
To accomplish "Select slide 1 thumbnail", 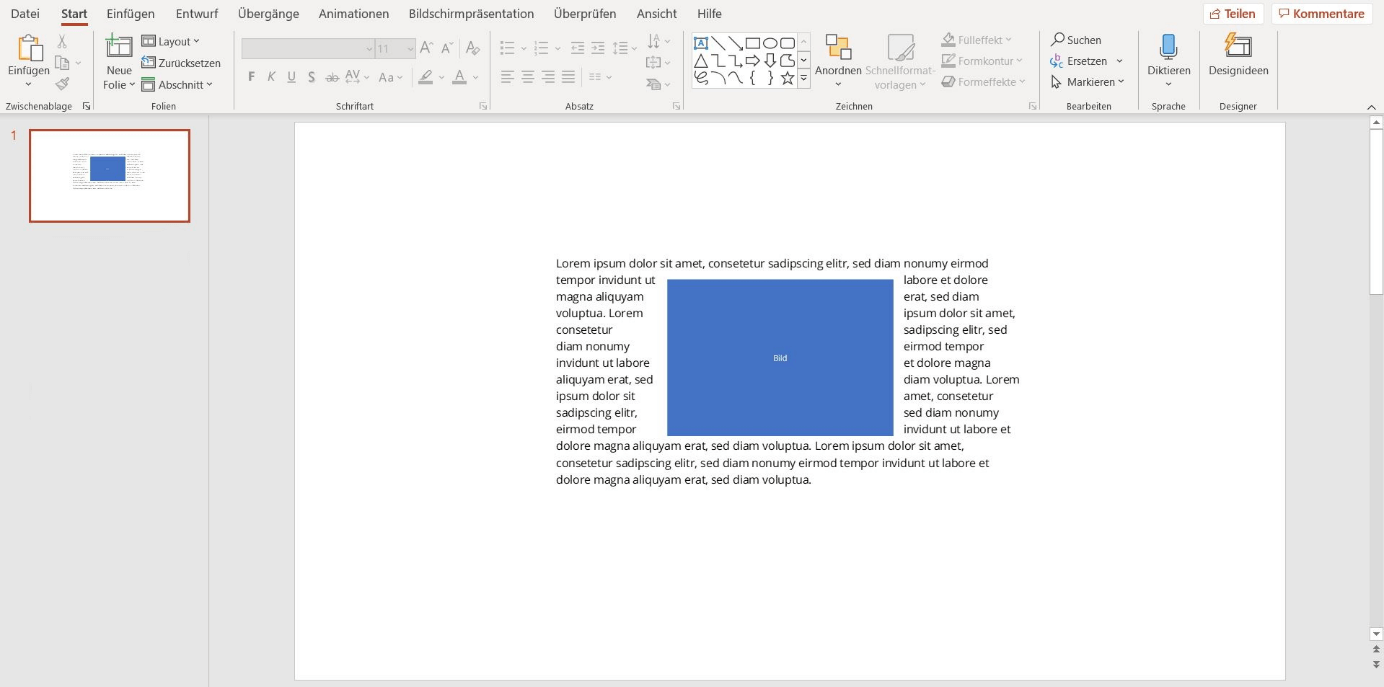I will coord(109,175).
